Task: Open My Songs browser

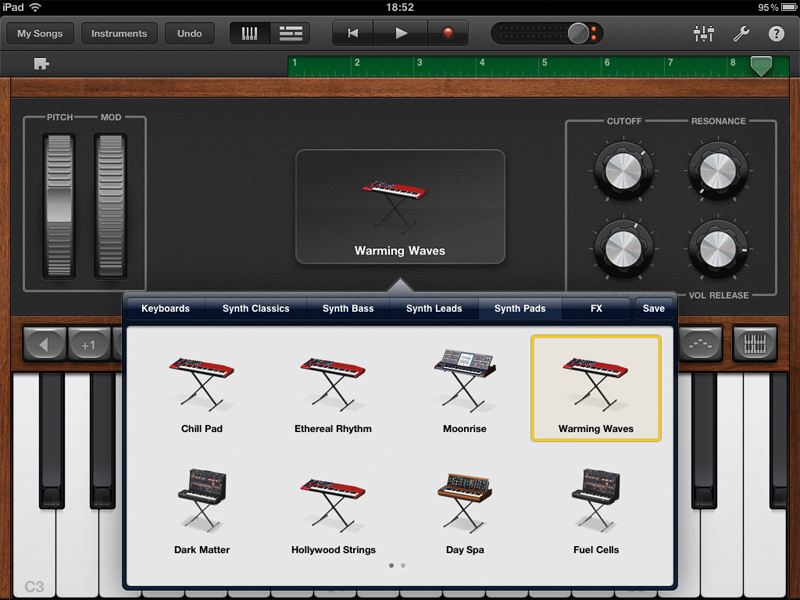Action: 40,34
